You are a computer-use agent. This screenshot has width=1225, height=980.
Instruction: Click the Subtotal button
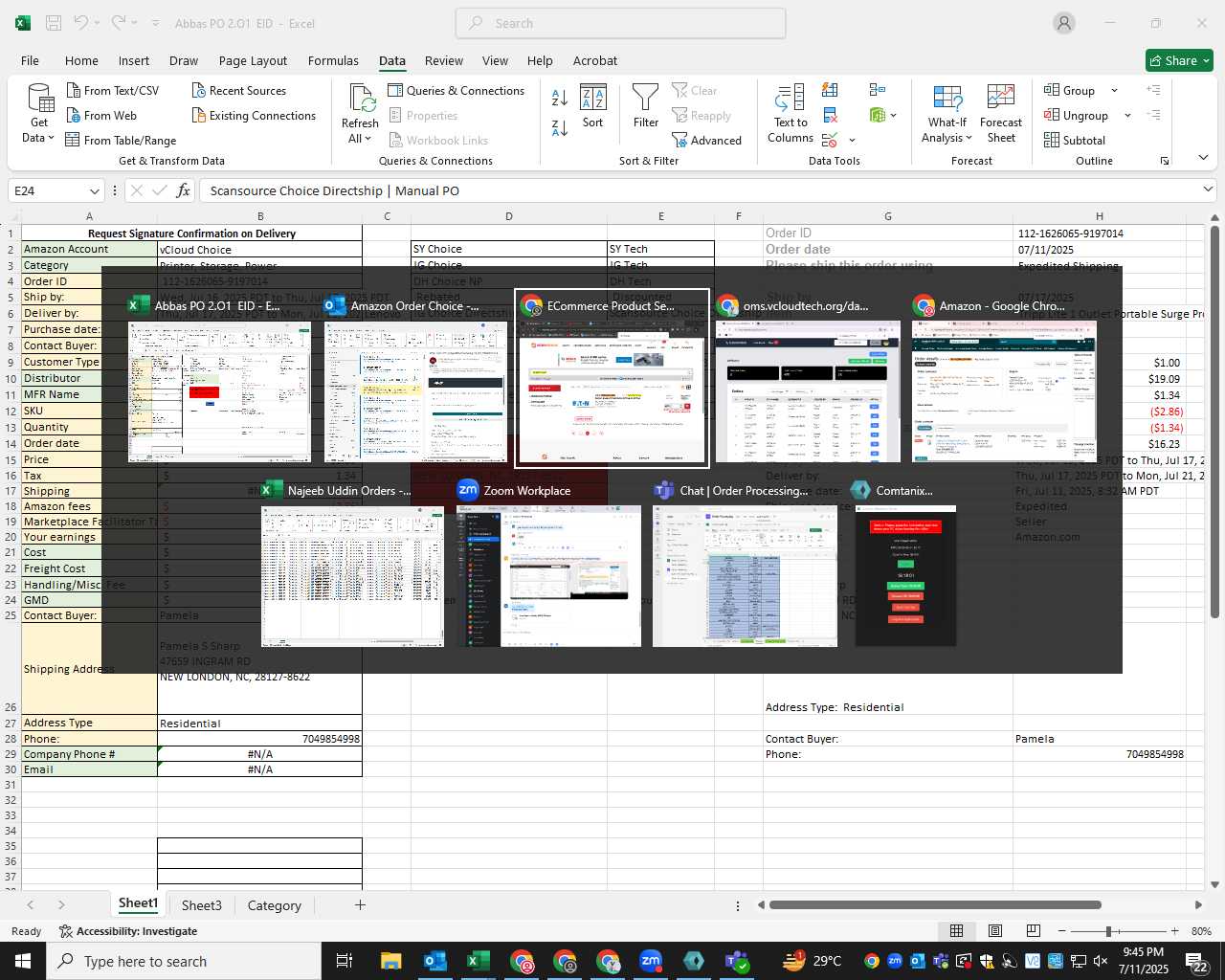tap(1074, 140)
